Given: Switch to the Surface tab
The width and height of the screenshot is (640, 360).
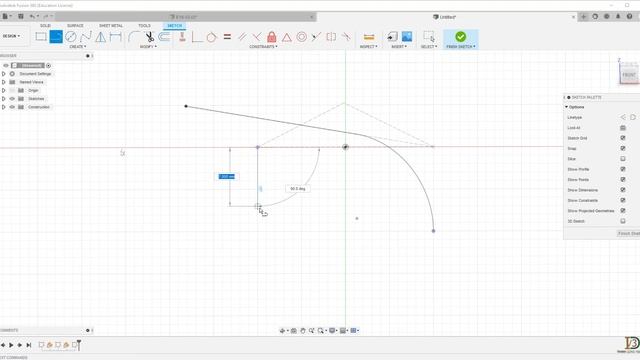Looking at the screenshot, I should point(75,26).
